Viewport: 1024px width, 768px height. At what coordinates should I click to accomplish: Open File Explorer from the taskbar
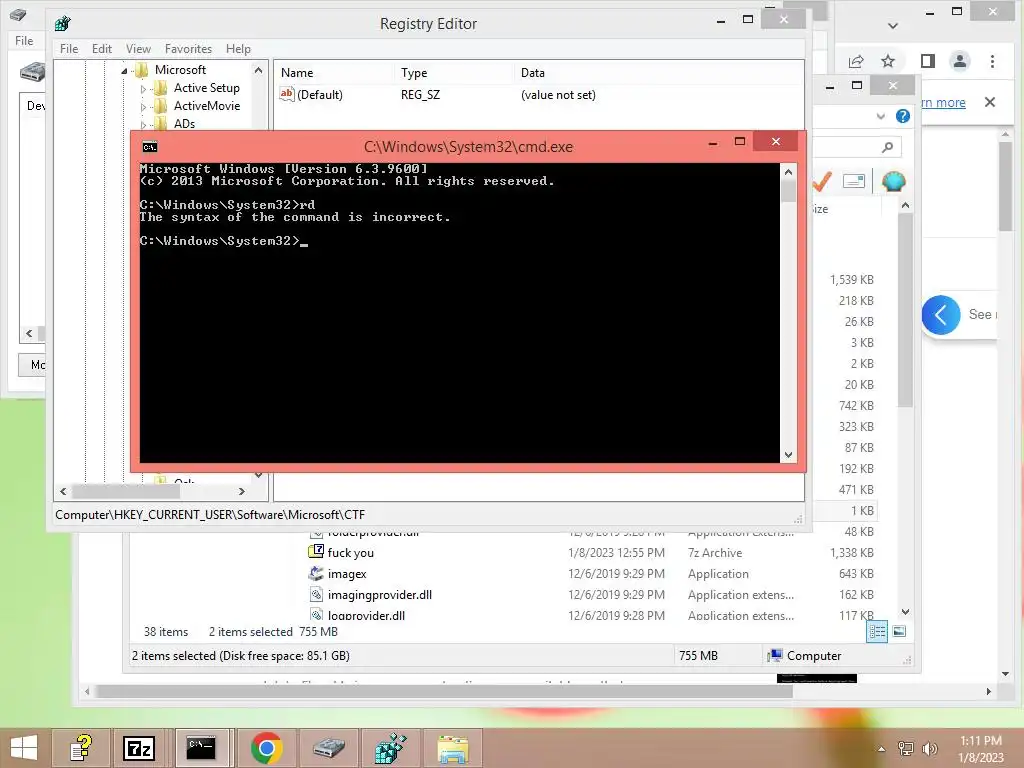[453, 748]
